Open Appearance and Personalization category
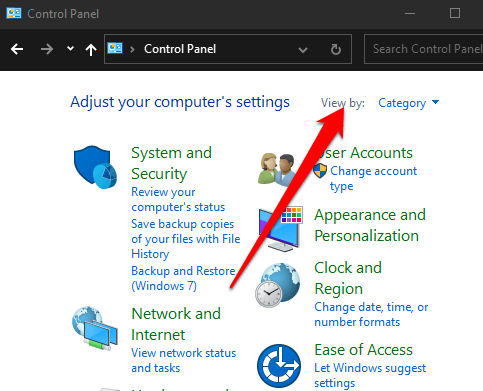483x391 pixels. 370,225
